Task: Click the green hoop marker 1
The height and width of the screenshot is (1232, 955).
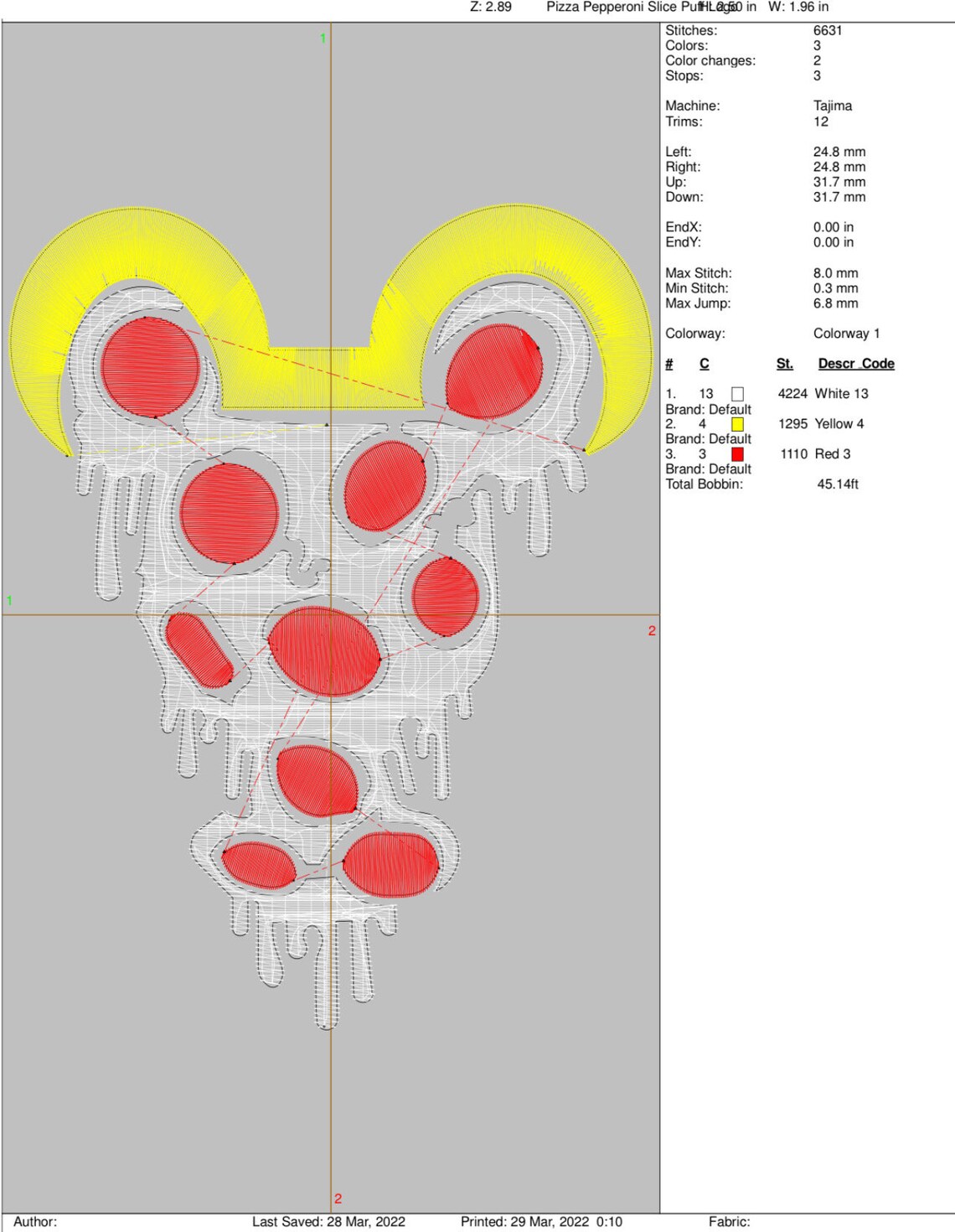Action: (322, 37)
